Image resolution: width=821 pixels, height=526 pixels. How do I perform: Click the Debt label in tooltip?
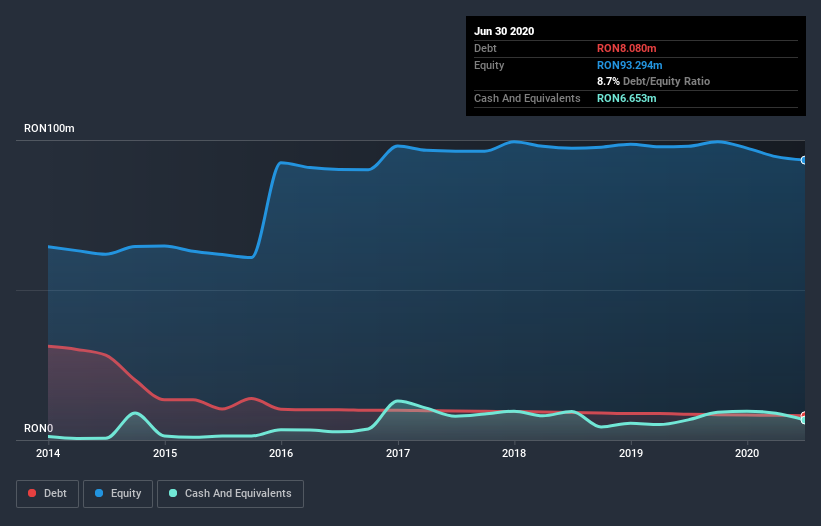(x=485, y=48)
